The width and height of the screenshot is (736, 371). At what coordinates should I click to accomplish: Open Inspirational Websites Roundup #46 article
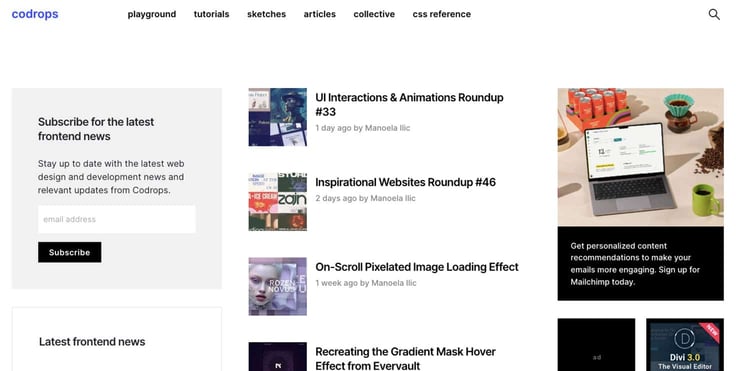(406, 182)
